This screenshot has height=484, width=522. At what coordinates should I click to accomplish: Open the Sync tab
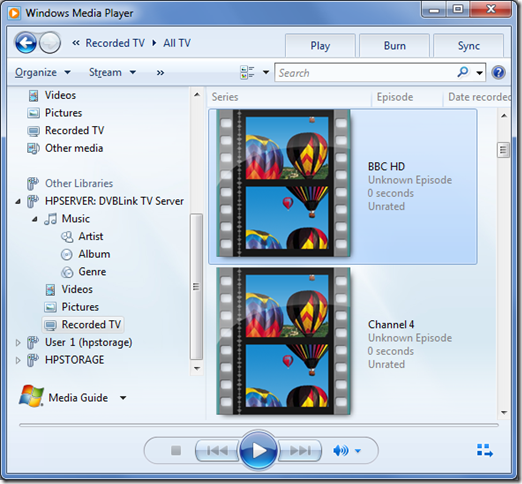coord(468,46)
